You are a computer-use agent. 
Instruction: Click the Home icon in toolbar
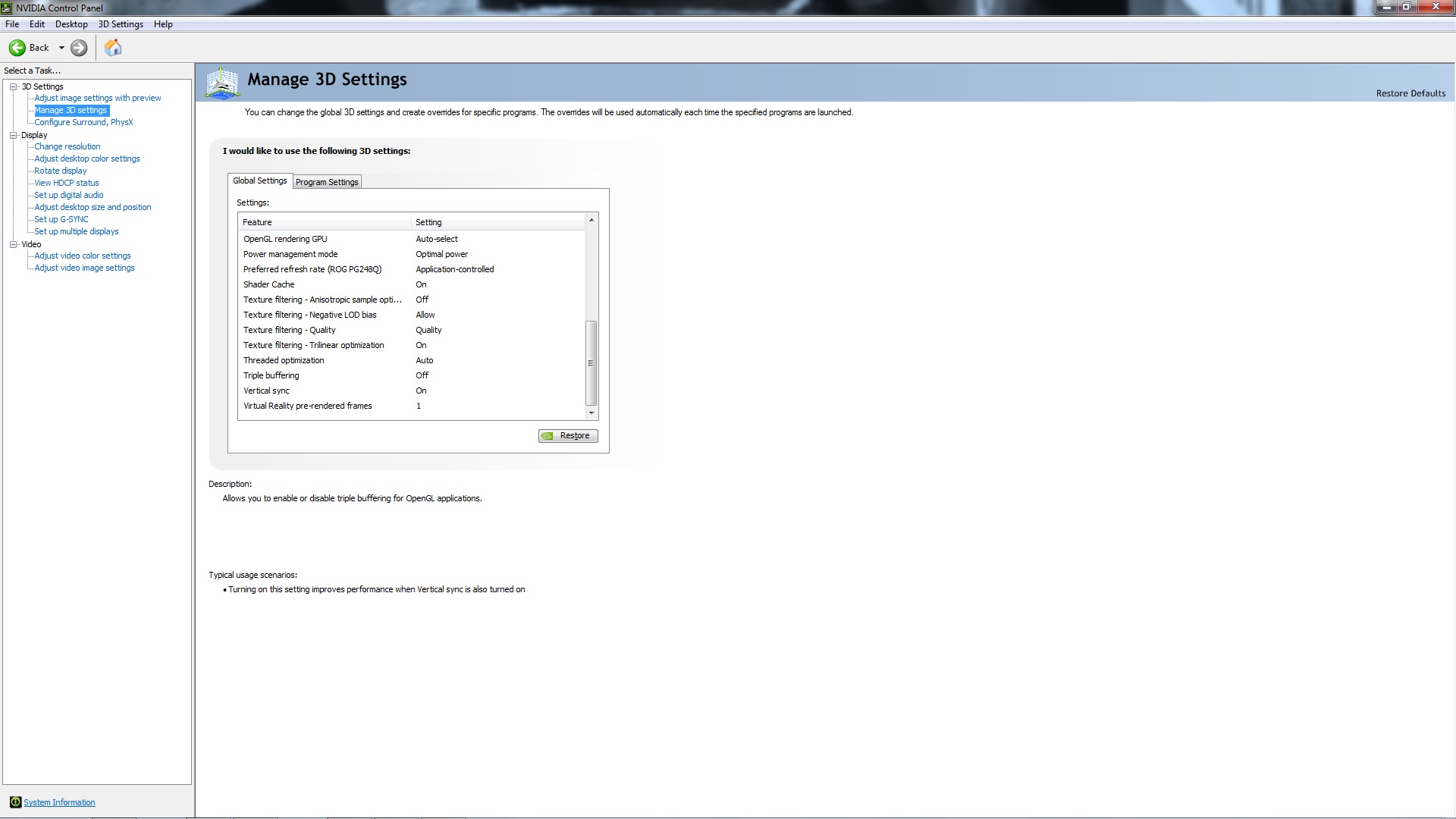click(x=113, y=48)
